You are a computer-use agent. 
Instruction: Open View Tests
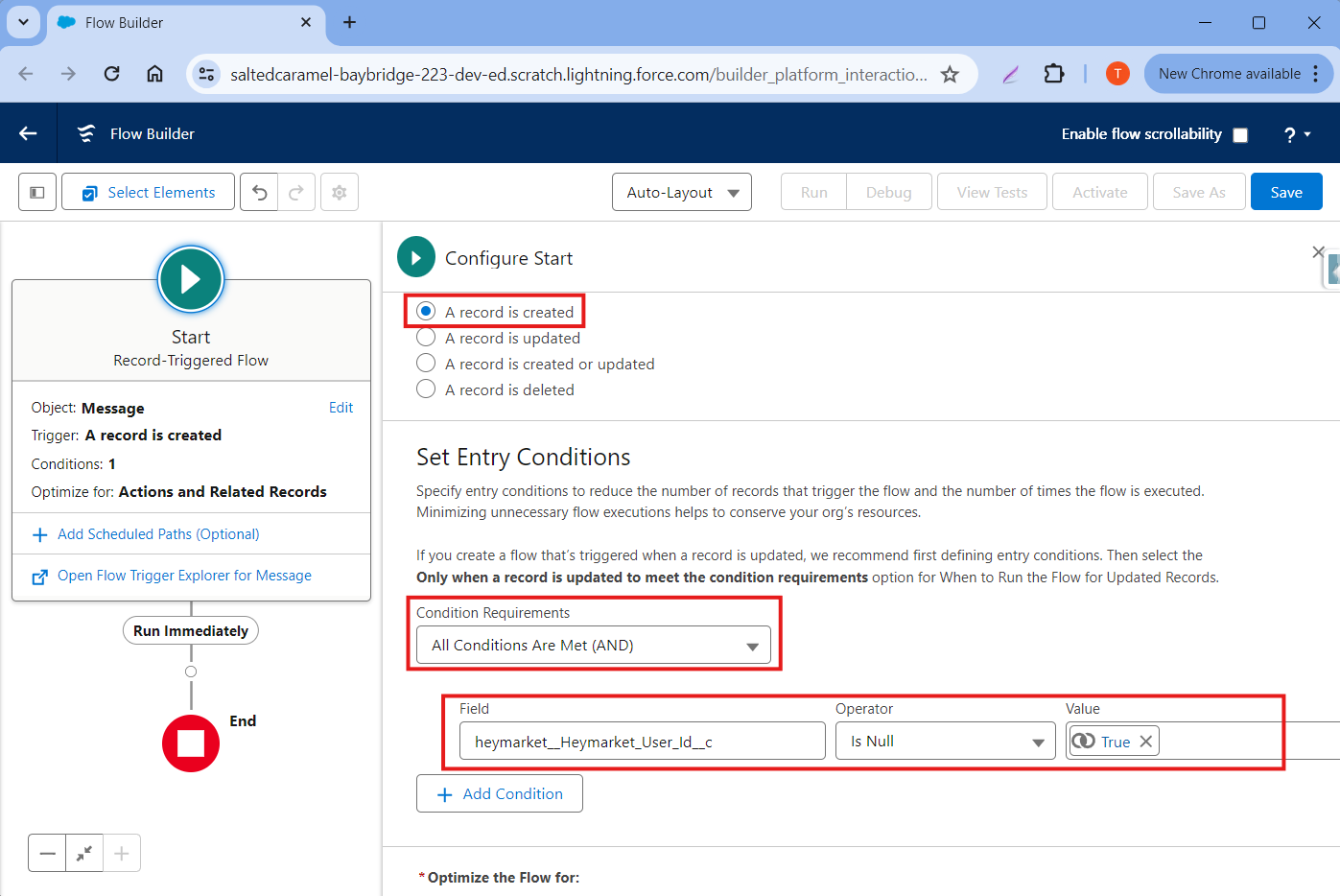992,192
